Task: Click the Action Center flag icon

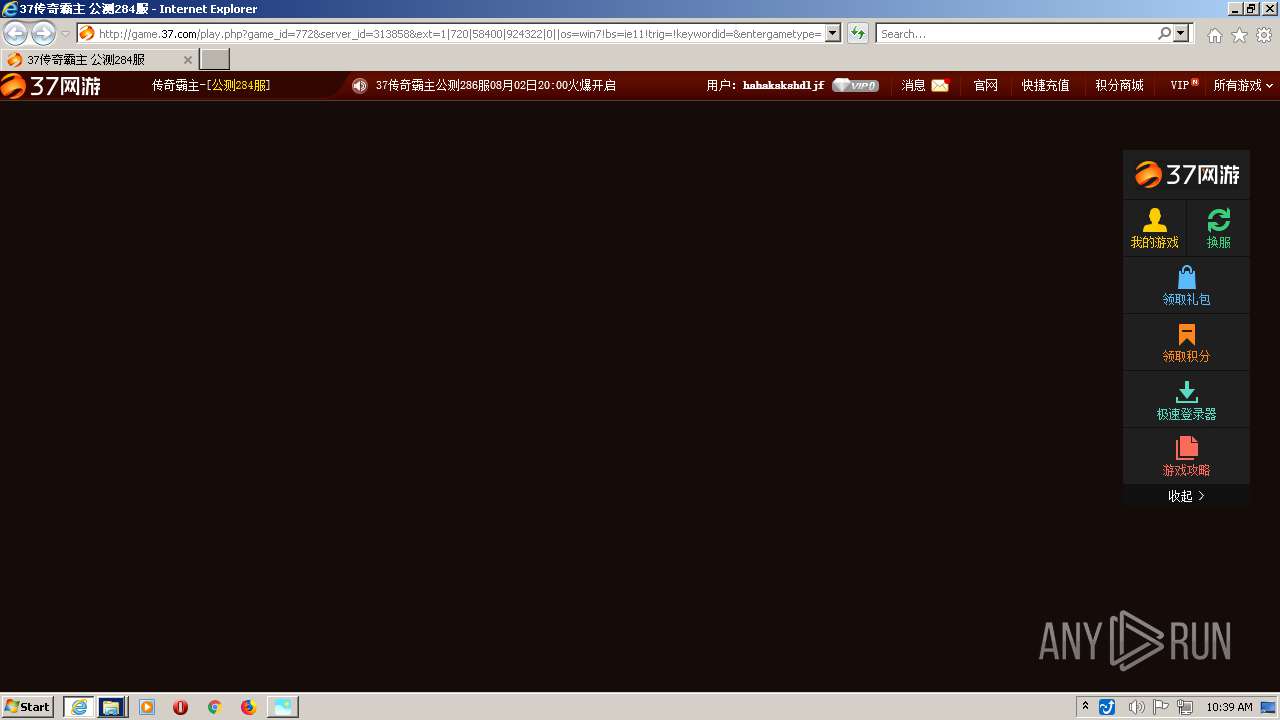Action: click(1161, 707)
